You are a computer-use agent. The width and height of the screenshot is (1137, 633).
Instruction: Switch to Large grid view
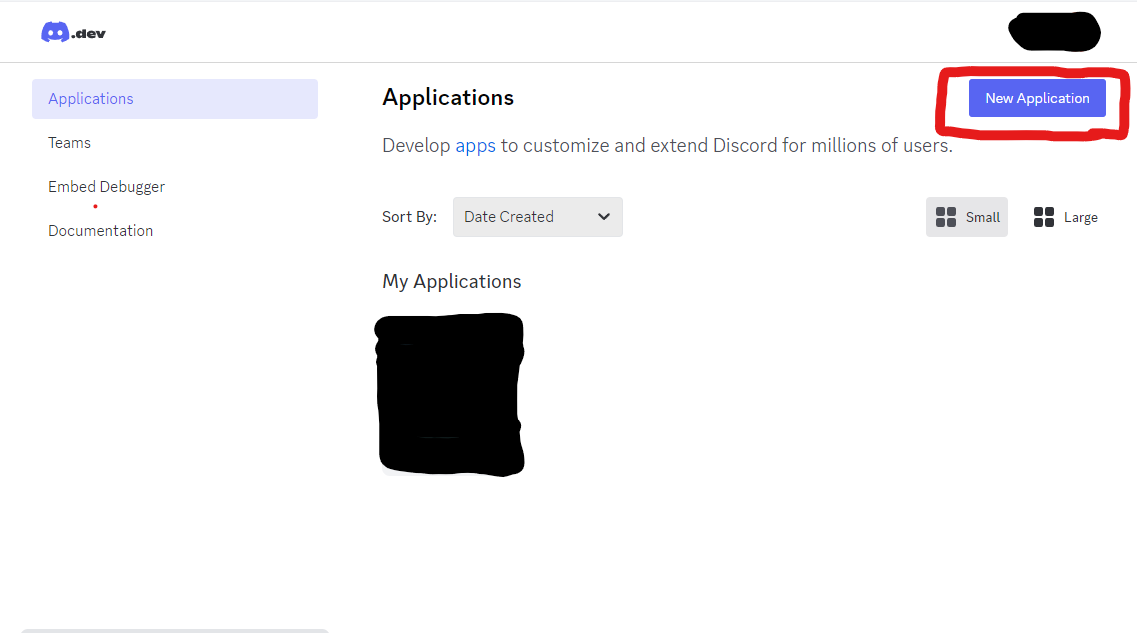[x=1065, y=217]
